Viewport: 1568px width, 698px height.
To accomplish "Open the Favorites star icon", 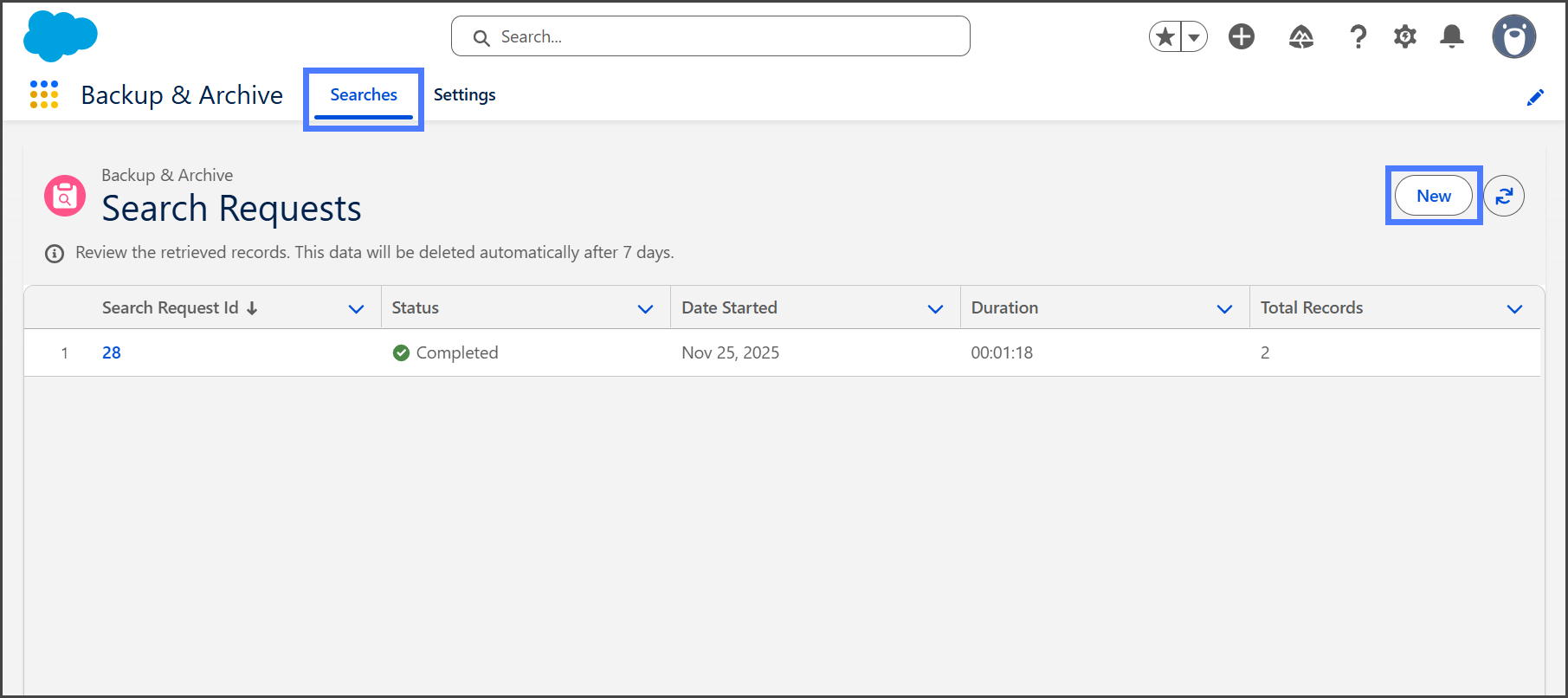I will [1165, 36].
